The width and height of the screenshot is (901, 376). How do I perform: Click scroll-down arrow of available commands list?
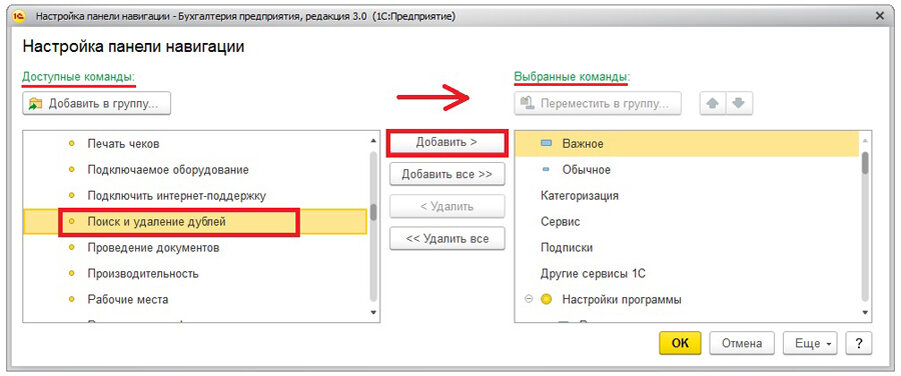coord(374,313)
